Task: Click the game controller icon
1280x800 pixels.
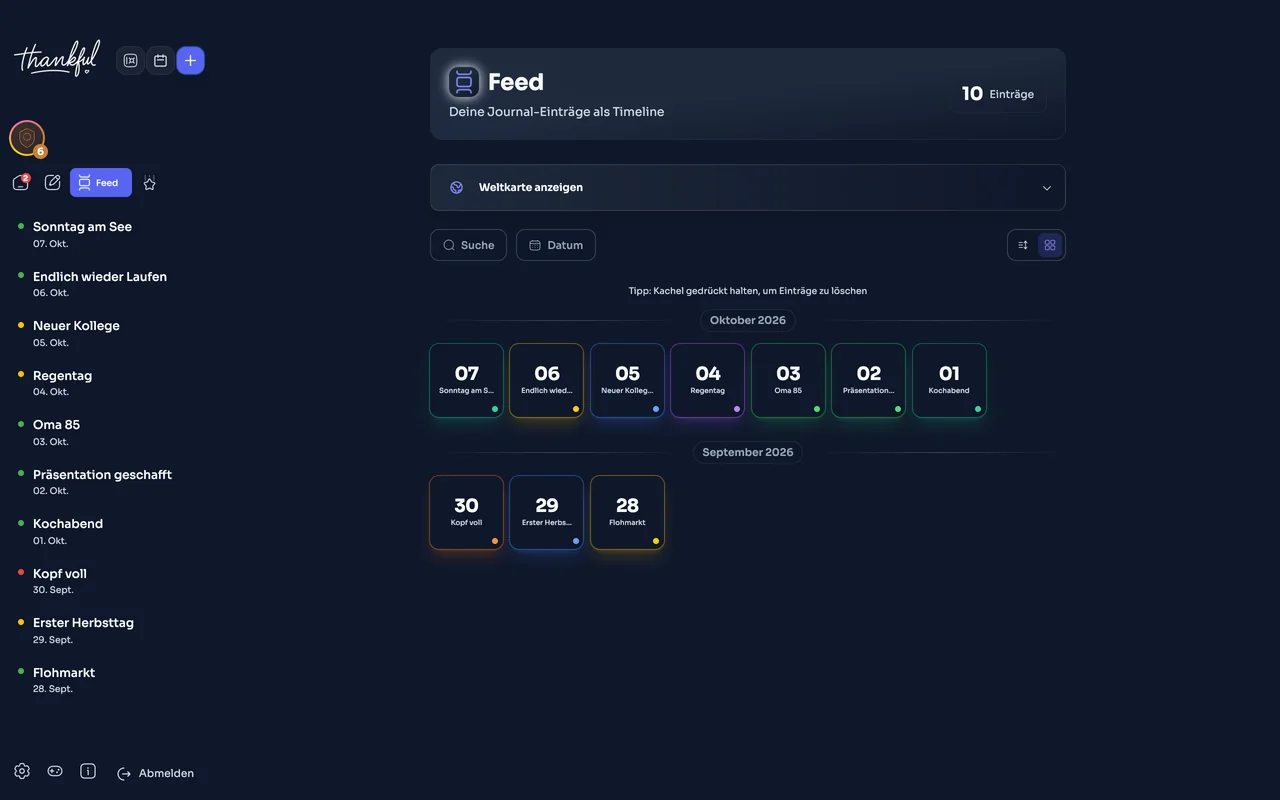Action: tap(55, 771)
